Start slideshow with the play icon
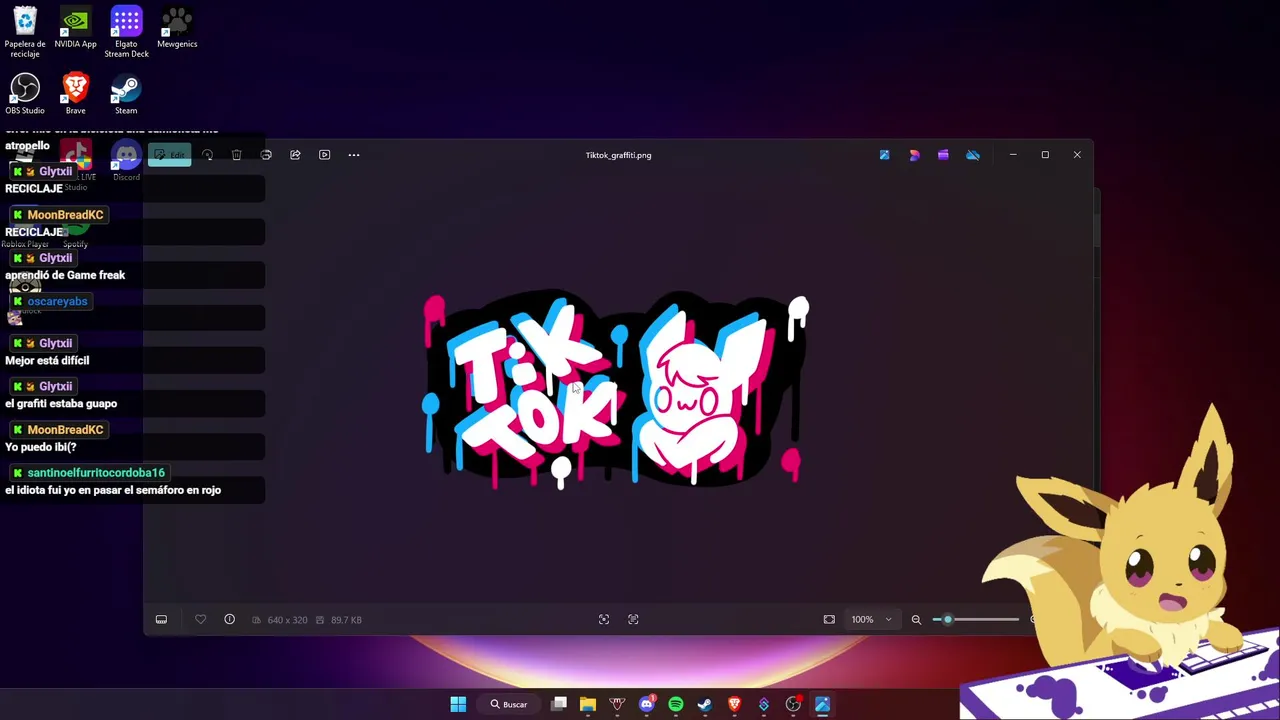1280x720 pixels. 324,155
